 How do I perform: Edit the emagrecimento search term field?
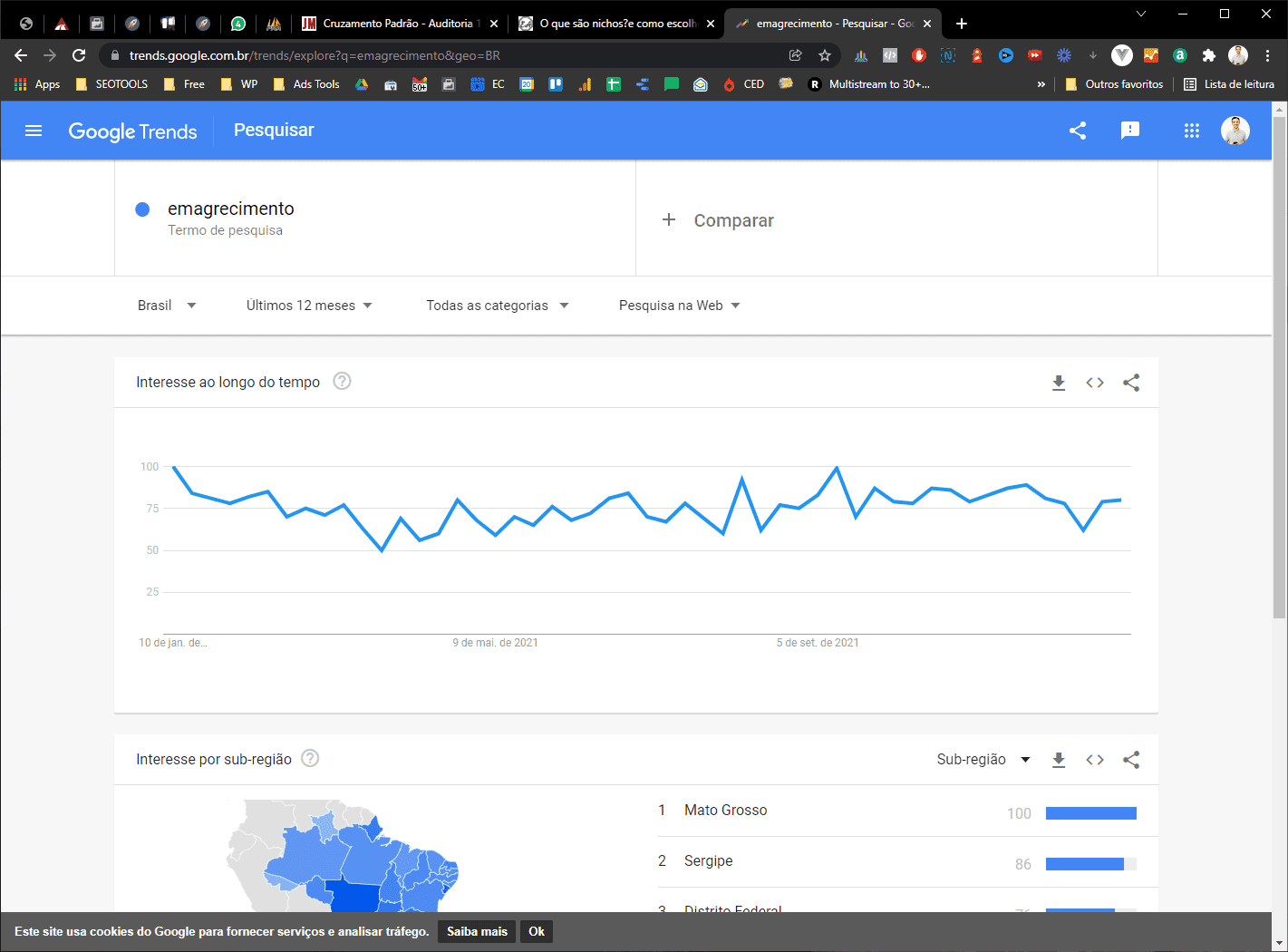click(375, 219)
